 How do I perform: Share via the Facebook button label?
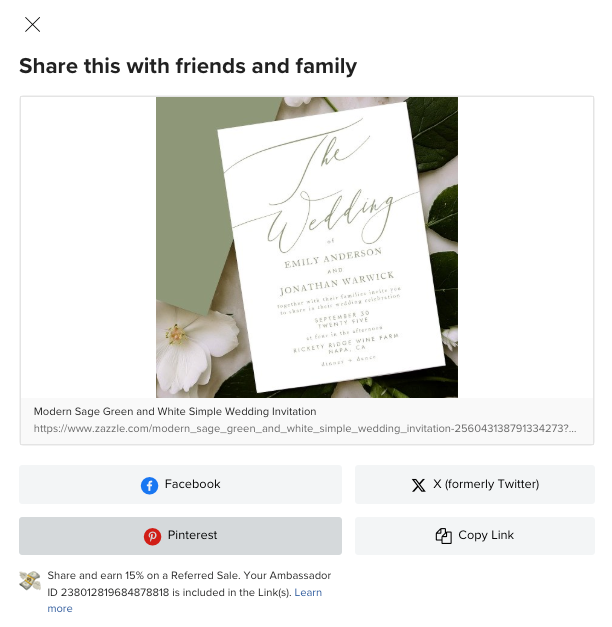pos(192,484)
